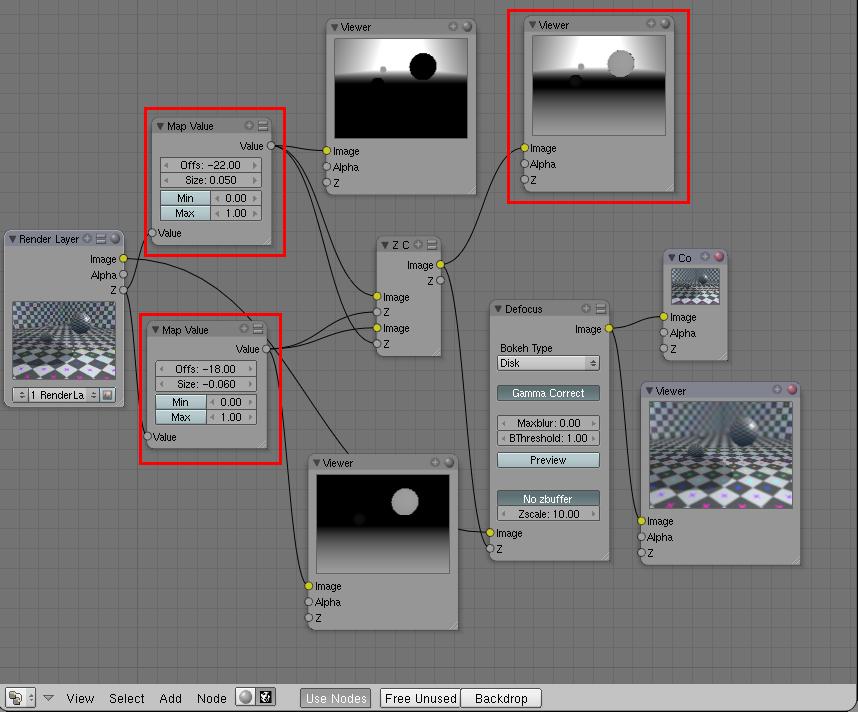
Task: Click the plus icon on Render Layer node header
Action: (x=87, y=239)
